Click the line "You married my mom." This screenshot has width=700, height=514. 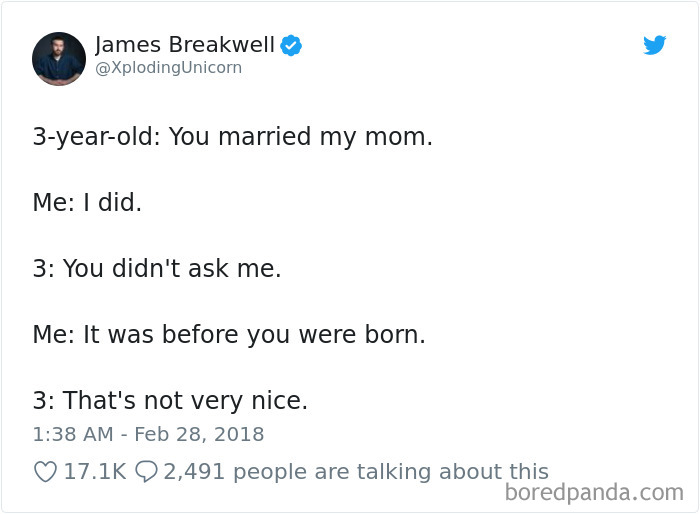[x=300, y=137]
